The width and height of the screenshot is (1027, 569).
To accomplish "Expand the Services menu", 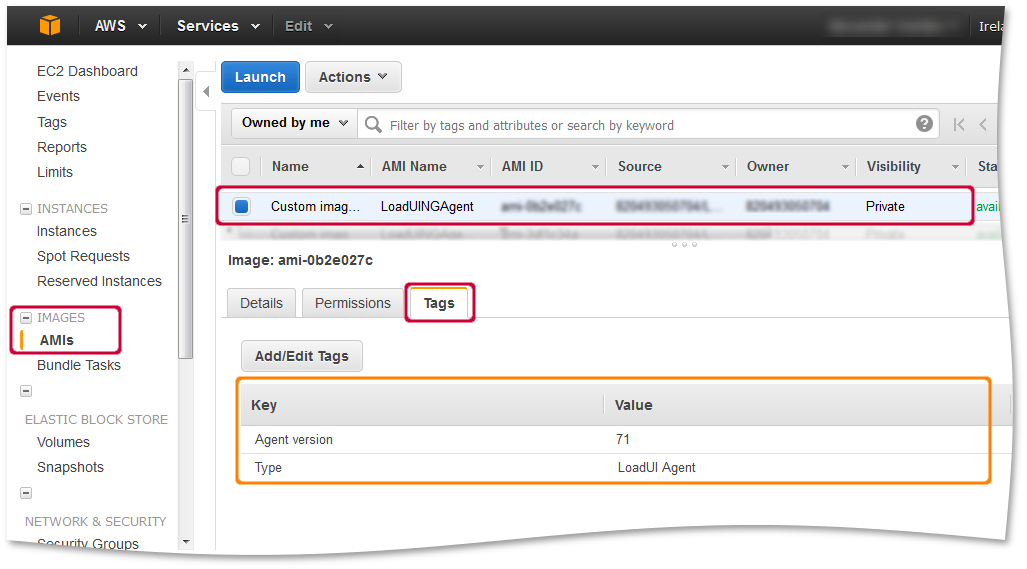I will (218, 26).
